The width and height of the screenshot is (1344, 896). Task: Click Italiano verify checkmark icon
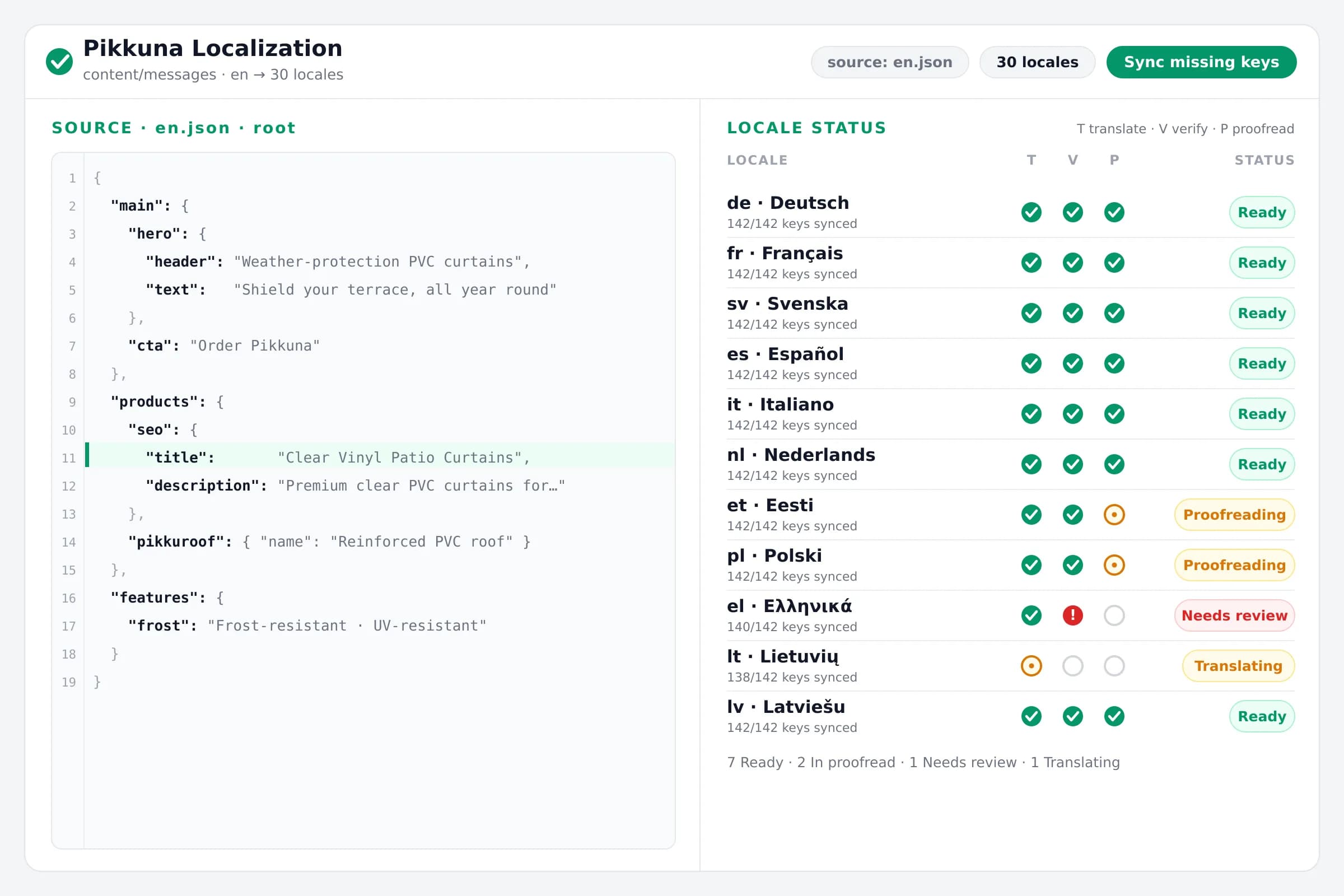(x=1072, y=414)
